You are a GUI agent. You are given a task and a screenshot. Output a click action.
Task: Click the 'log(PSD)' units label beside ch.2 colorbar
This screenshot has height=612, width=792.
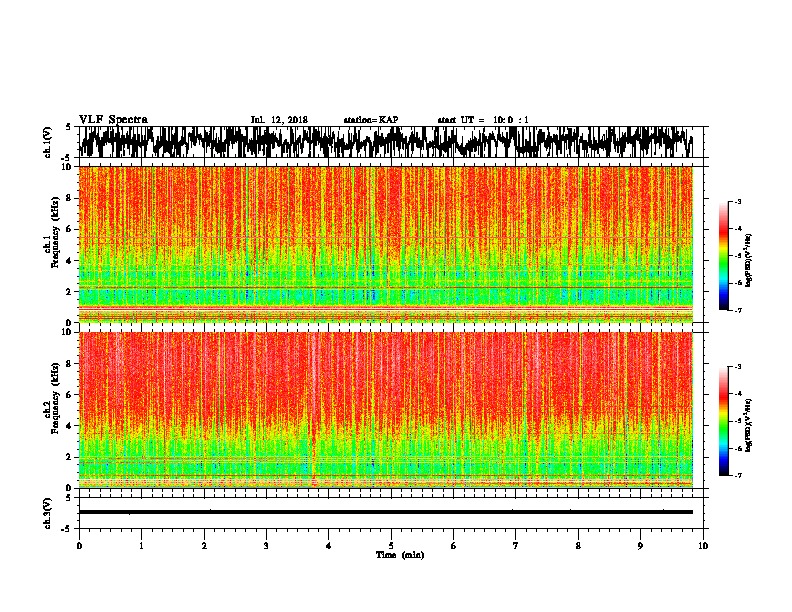tap(749, 426)
